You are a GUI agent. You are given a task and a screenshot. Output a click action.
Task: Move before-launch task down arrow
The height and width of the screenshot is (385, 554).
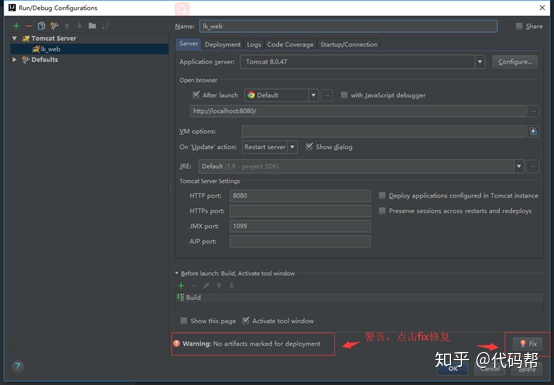pos(232,286)
